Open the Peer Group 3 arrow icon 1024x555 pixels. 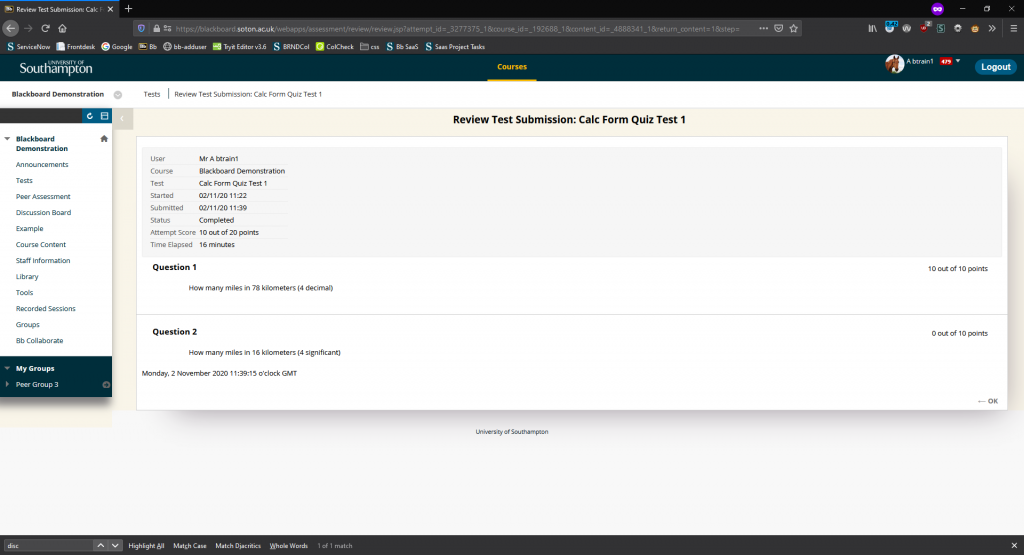(x=106, y=385)
